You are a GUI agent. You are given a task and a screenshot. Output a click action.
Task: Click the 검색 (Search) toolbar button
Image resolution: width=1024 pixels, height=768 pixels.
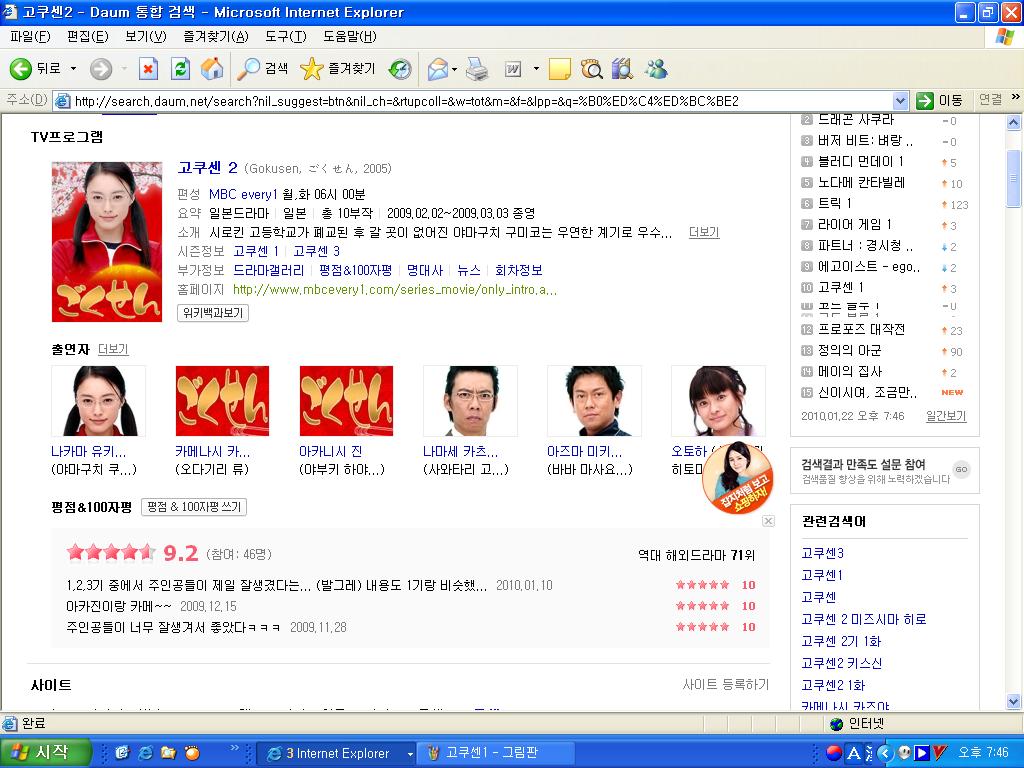[x=262, y=69]
